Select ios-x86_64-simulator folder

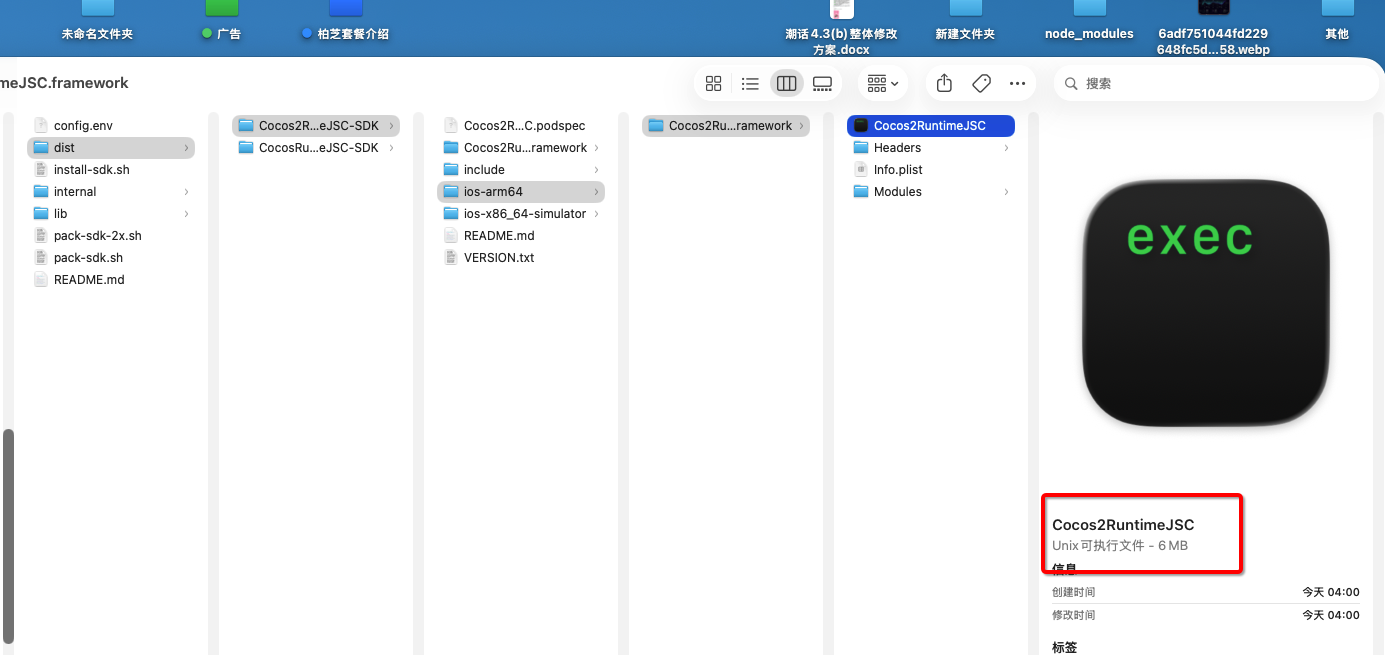(x=521, y=214)
